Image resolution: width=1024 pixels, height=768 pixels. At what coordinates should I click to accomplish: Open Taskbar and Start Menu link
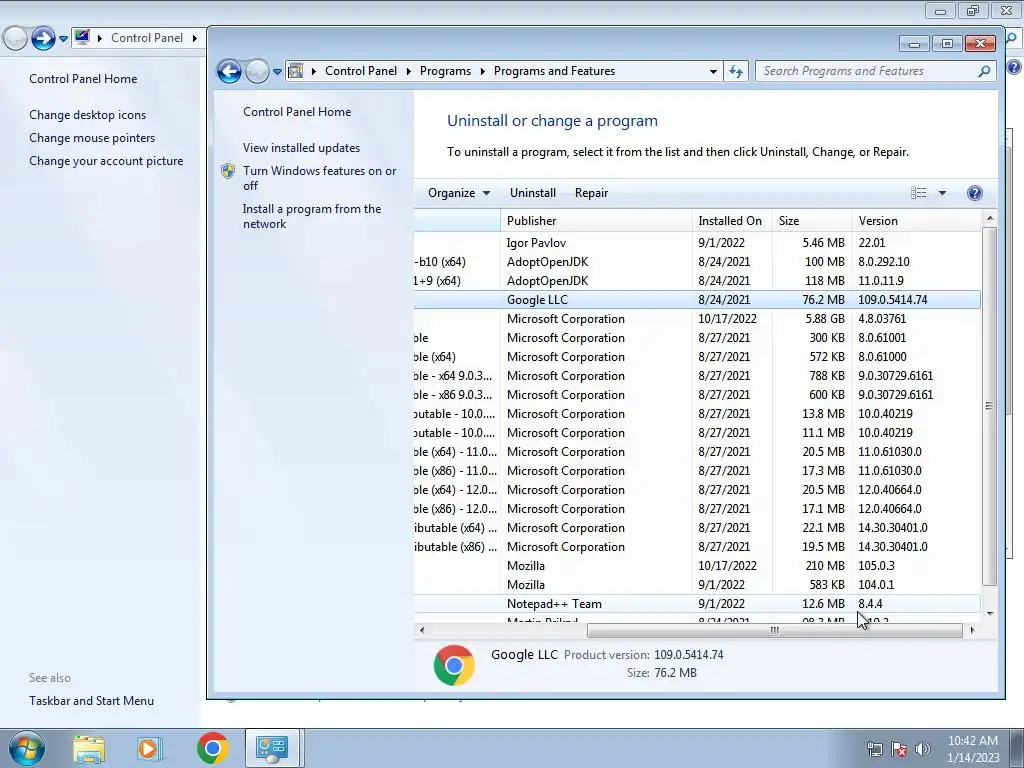tap(91, 701)
